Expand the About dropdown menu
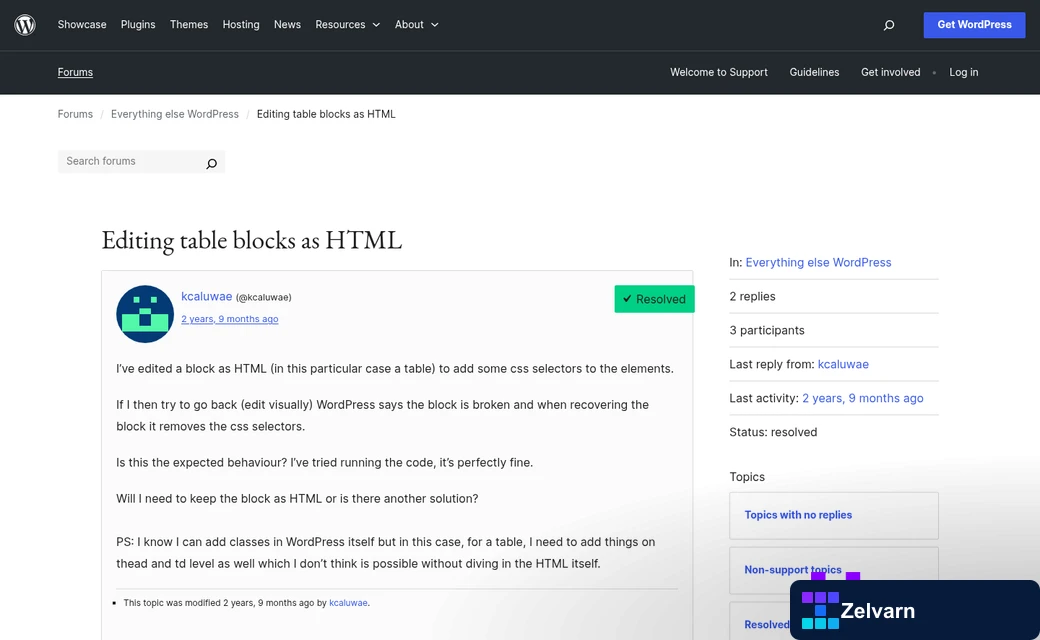 417,25
